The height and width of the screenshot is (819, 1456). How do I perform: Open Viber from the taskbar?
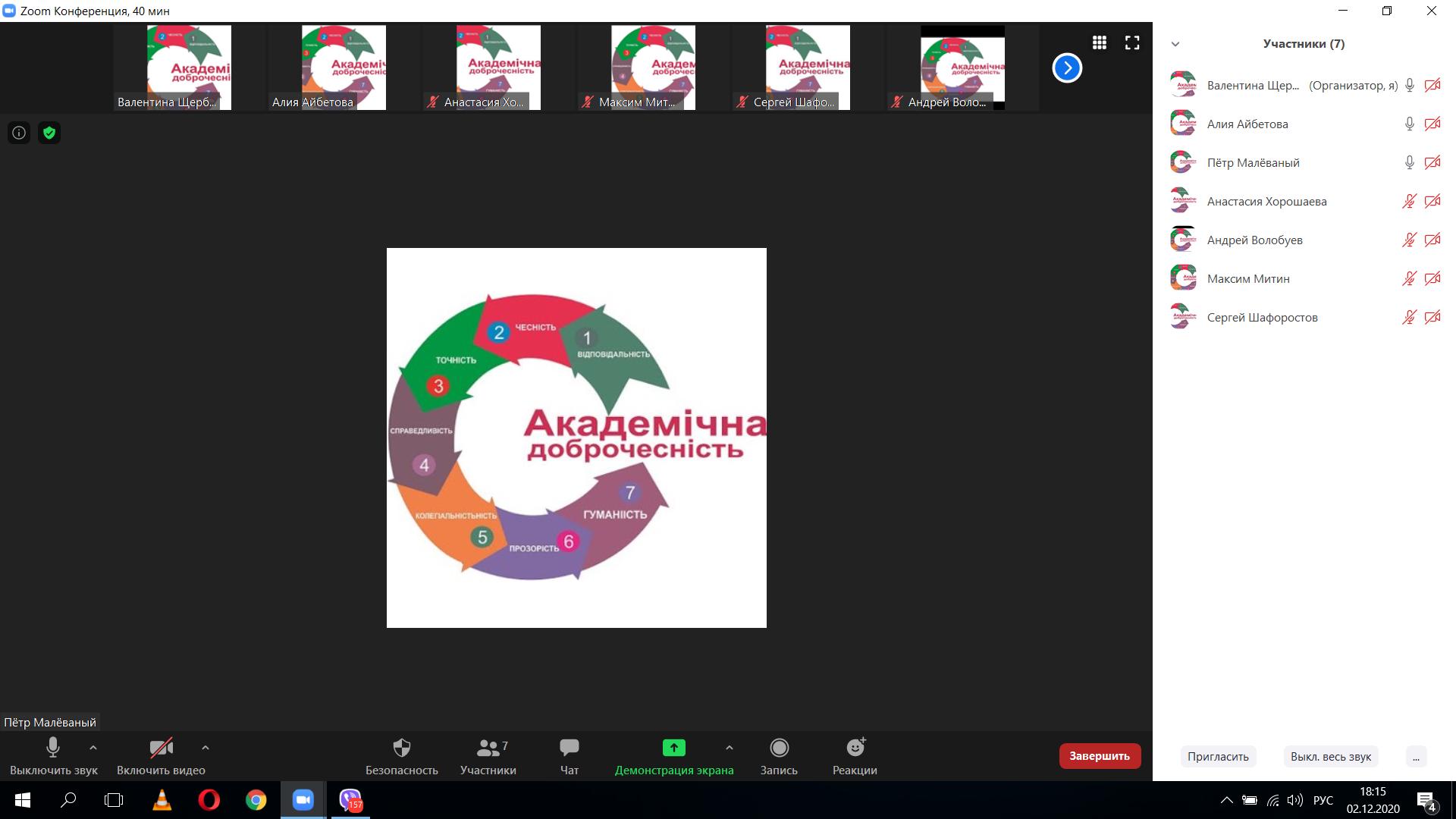click(350, 800)
